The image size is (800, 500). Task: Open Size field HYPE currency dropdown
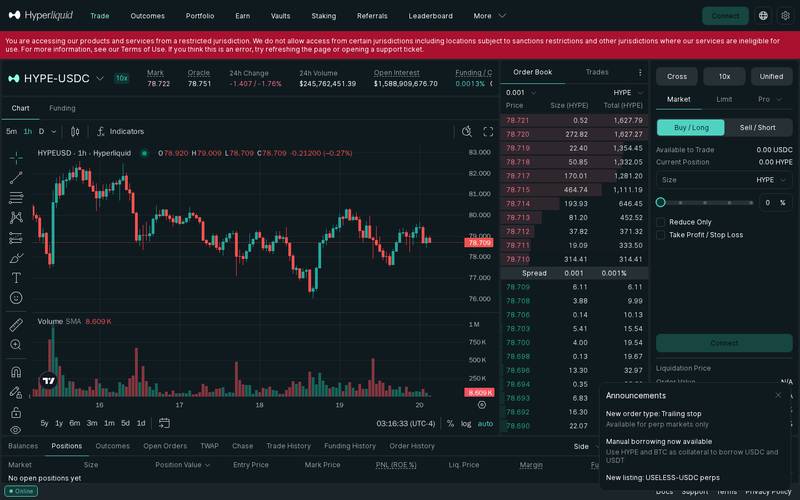771,180
